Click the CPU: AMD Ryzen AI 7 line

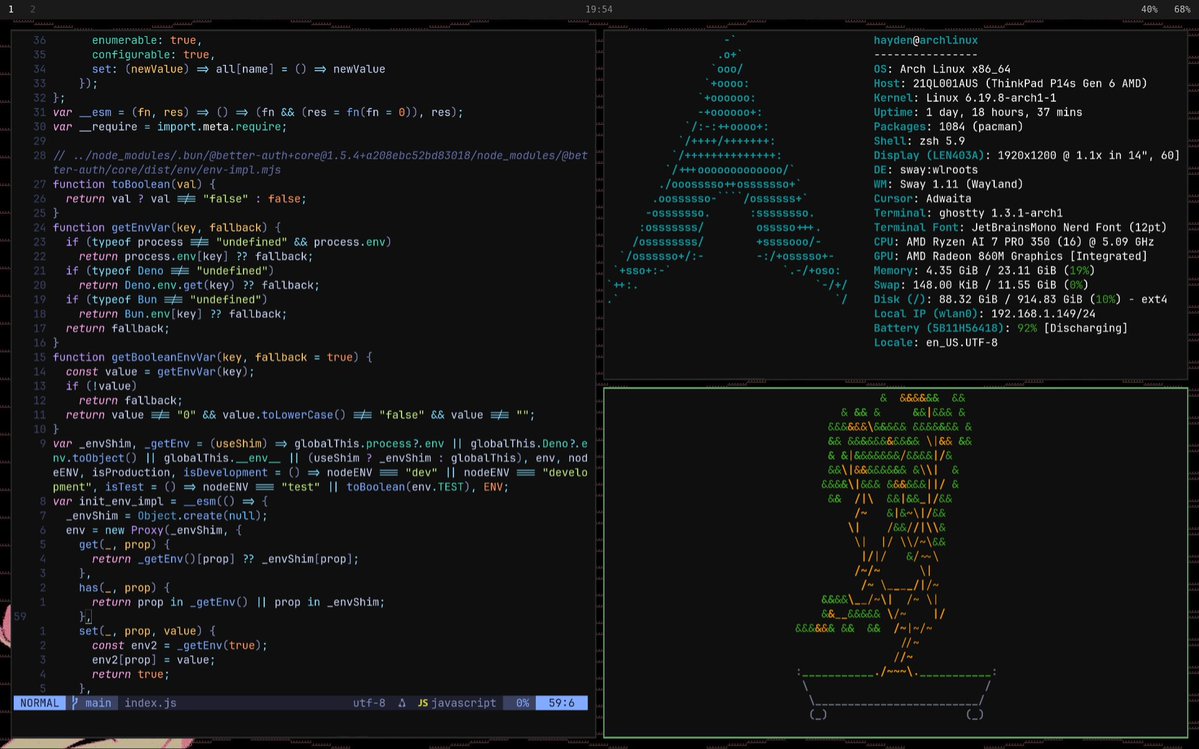click(x=1014, y=242)
